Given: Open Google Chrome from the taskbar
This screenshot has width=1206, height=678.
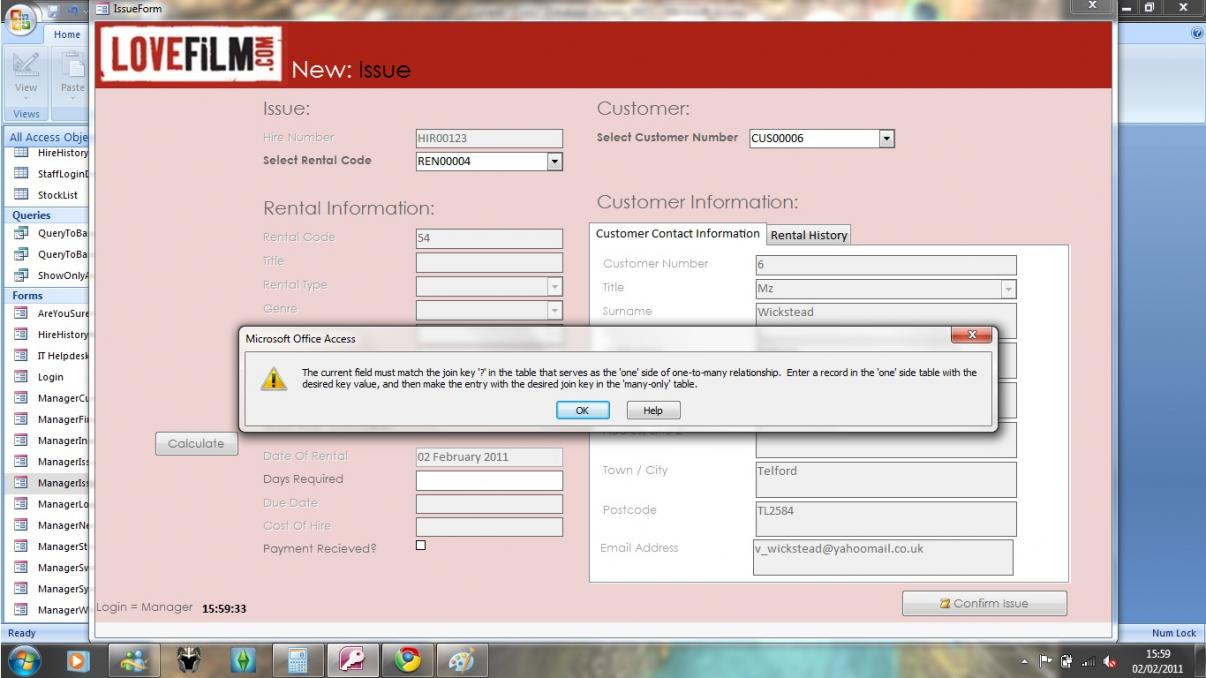Looking at the screenshot, I should (409, 660).
